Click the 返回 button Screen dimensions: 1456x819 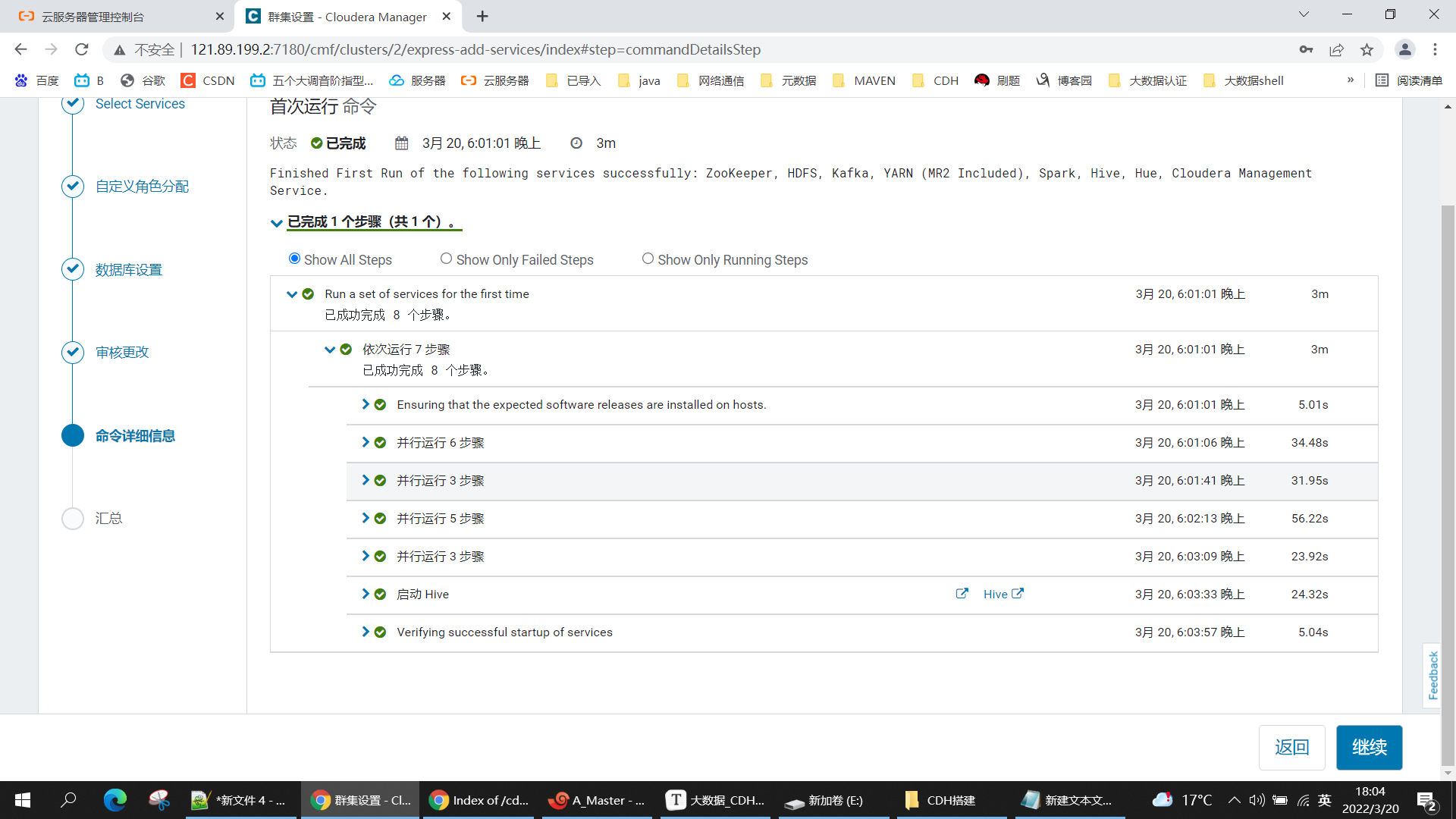pyautogui.click(x=1291, y=747)
